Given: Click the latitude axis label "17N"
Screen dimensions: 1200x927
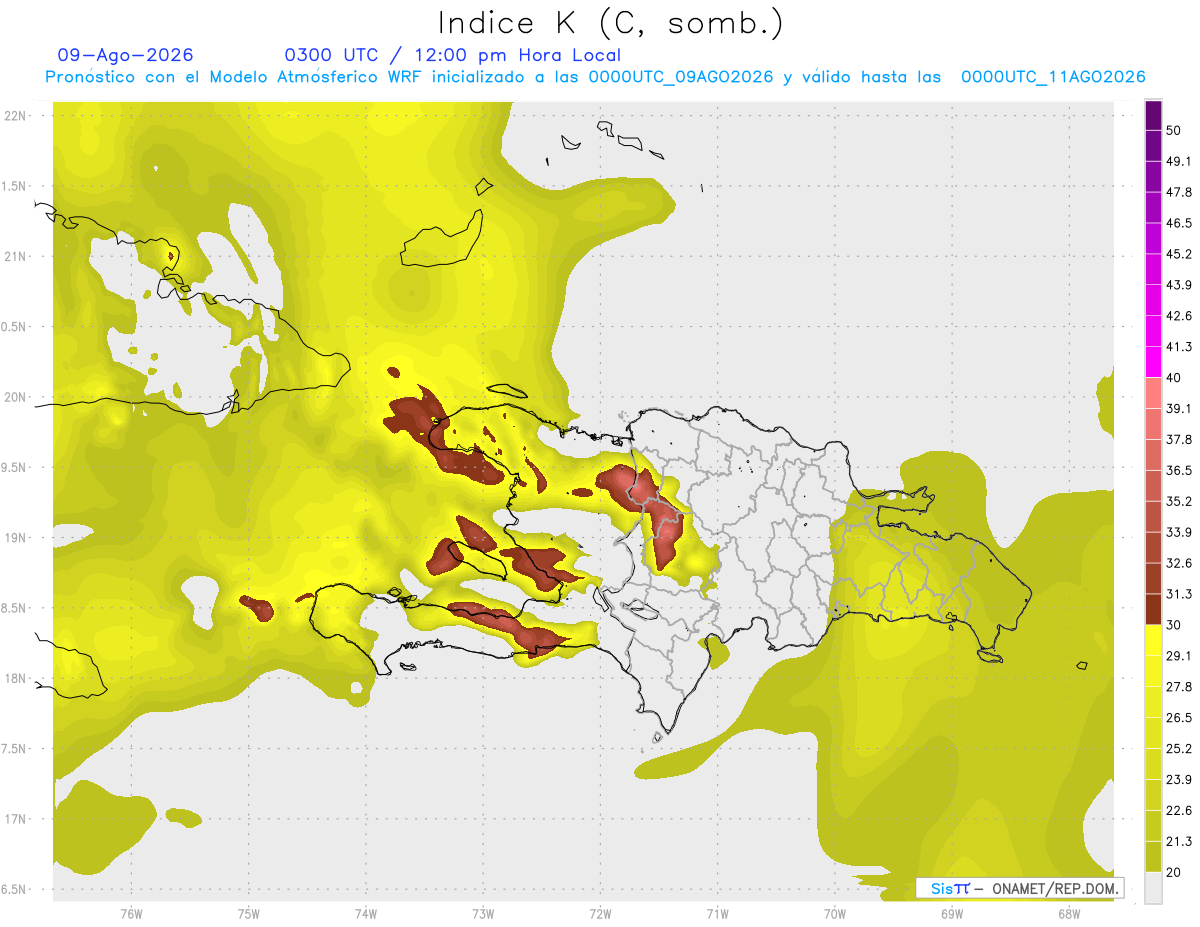Looking at the screenshot, I should click(16, 819).
